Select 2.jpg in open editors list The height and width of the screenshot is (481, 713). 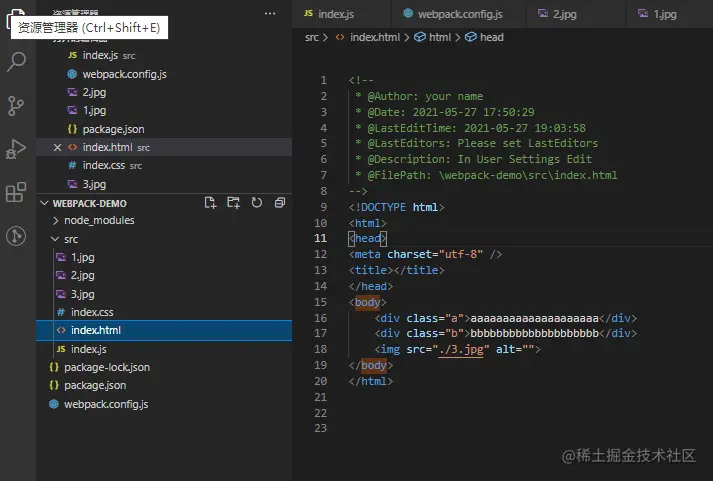[x=164, y=92]
